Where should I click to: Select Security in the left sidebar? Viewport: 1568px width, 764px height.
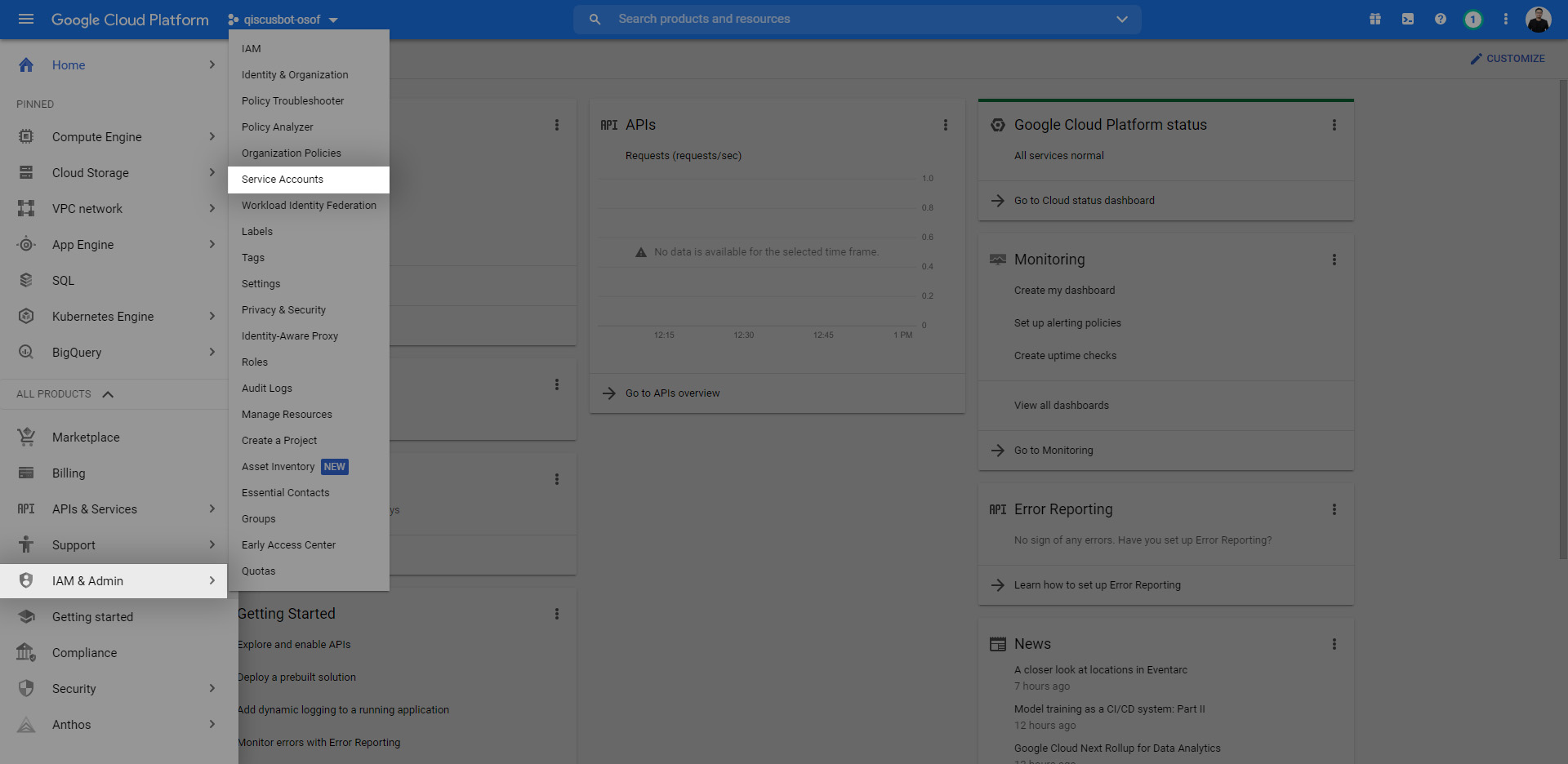(76, 688)
